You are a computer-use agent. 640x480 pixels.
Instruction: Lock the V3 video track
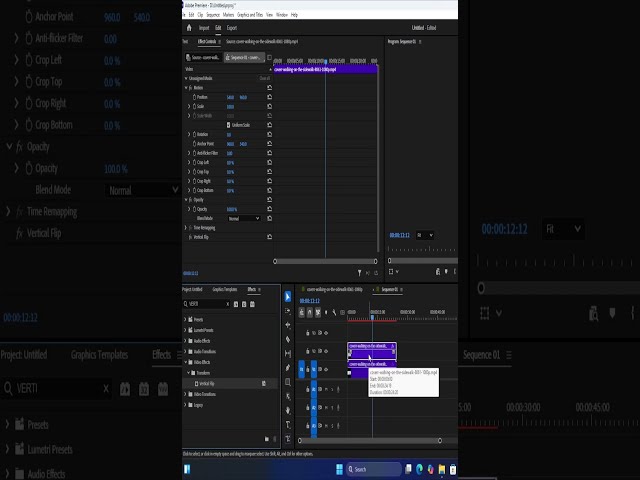click(308, 333)
